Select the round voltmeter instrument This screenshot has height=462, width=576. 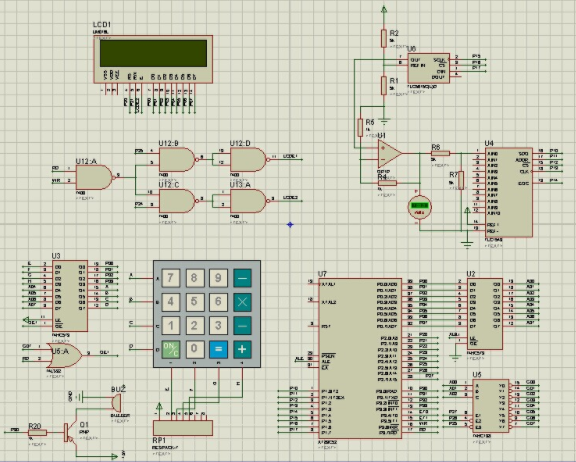click(x=420, y=207)
